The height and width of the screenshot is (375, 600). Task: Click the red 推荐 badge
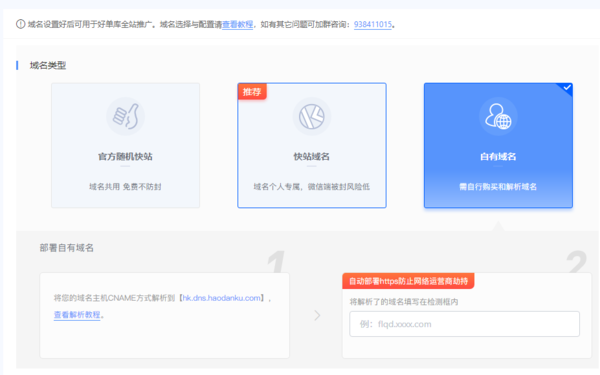pos(252,92)
